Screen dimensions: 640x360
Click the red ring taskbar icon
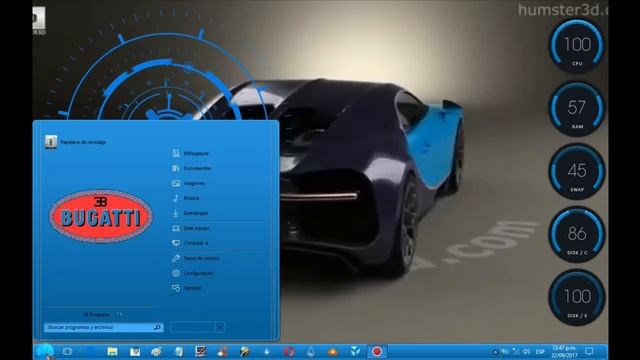pos(289,351)
